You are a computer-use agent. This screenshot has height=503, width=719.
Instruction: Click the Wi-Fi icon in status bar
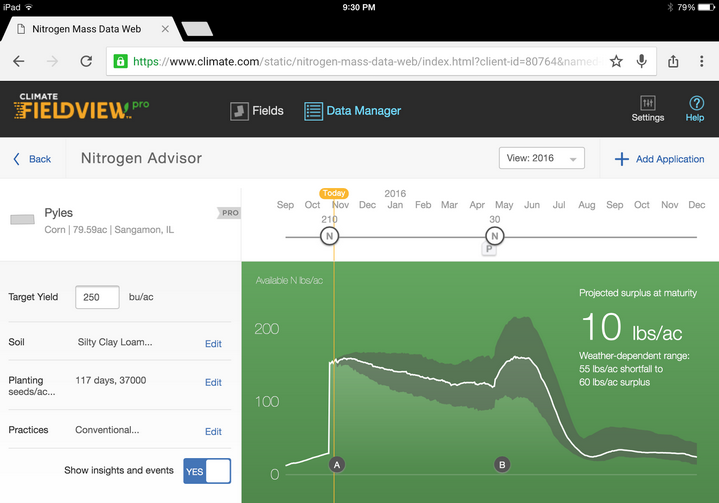coord(29,7)
